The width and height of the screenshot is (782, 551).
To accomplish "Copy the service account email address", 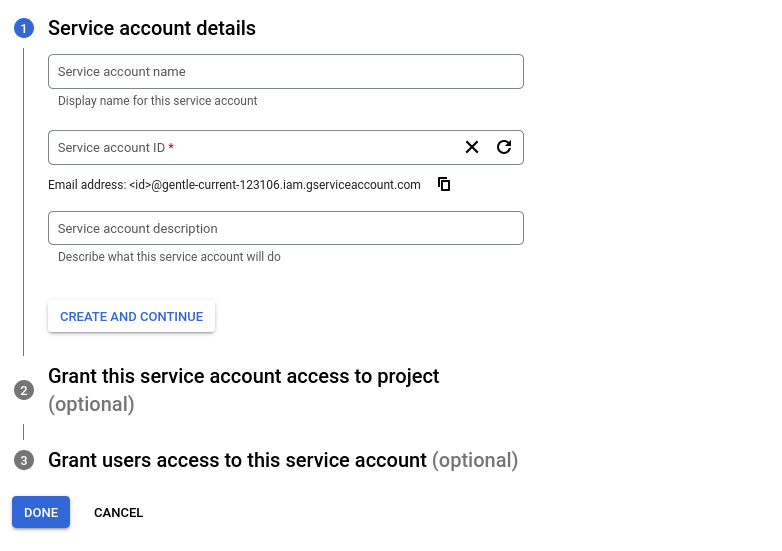I will tap(445, 184).
